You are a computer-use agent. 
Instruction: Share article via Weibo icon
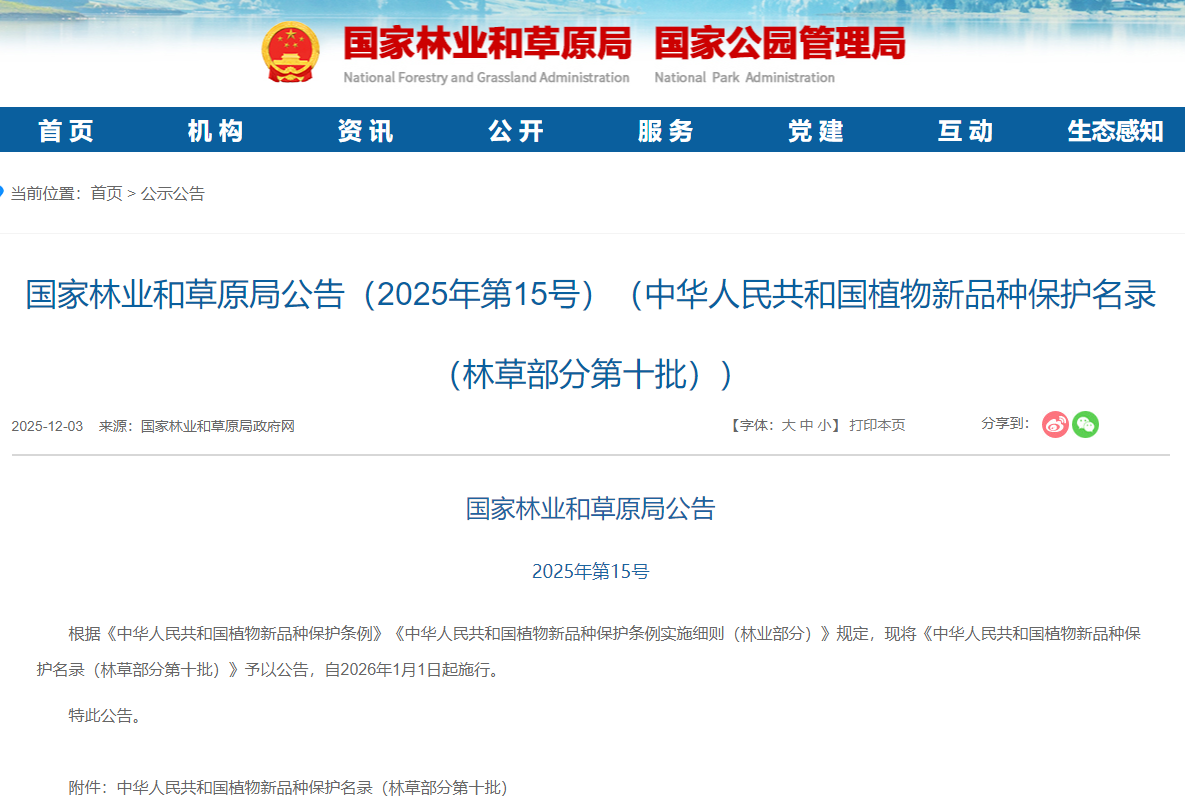1055,425
